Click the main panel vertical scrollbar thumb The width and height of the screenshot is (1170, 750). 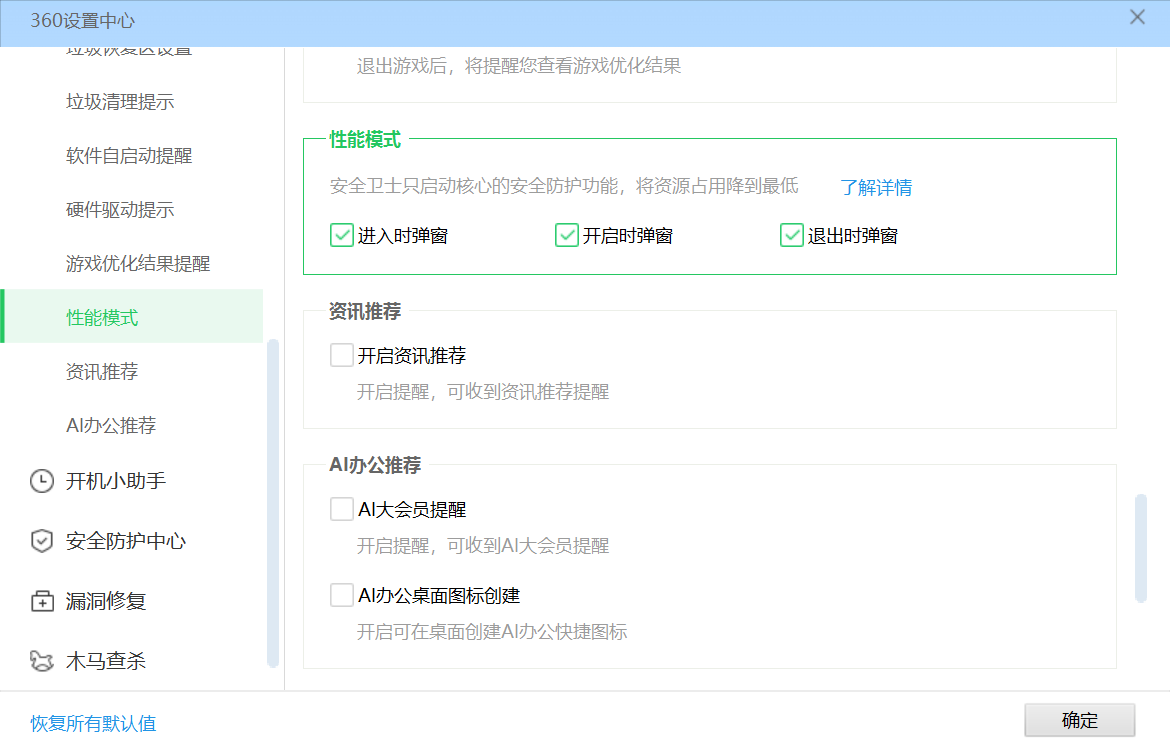[1141, 548]
